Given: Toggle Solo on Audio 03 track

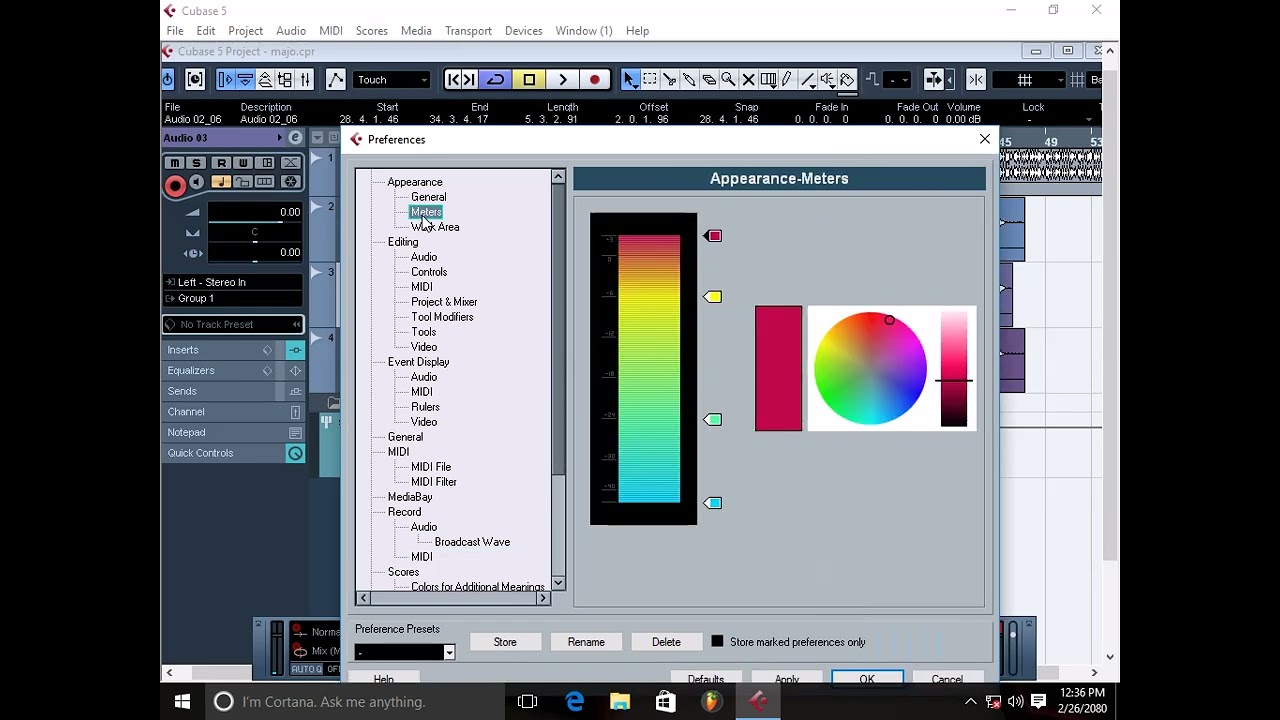Looking at the screenshot, I should click(x=197, y=163).
